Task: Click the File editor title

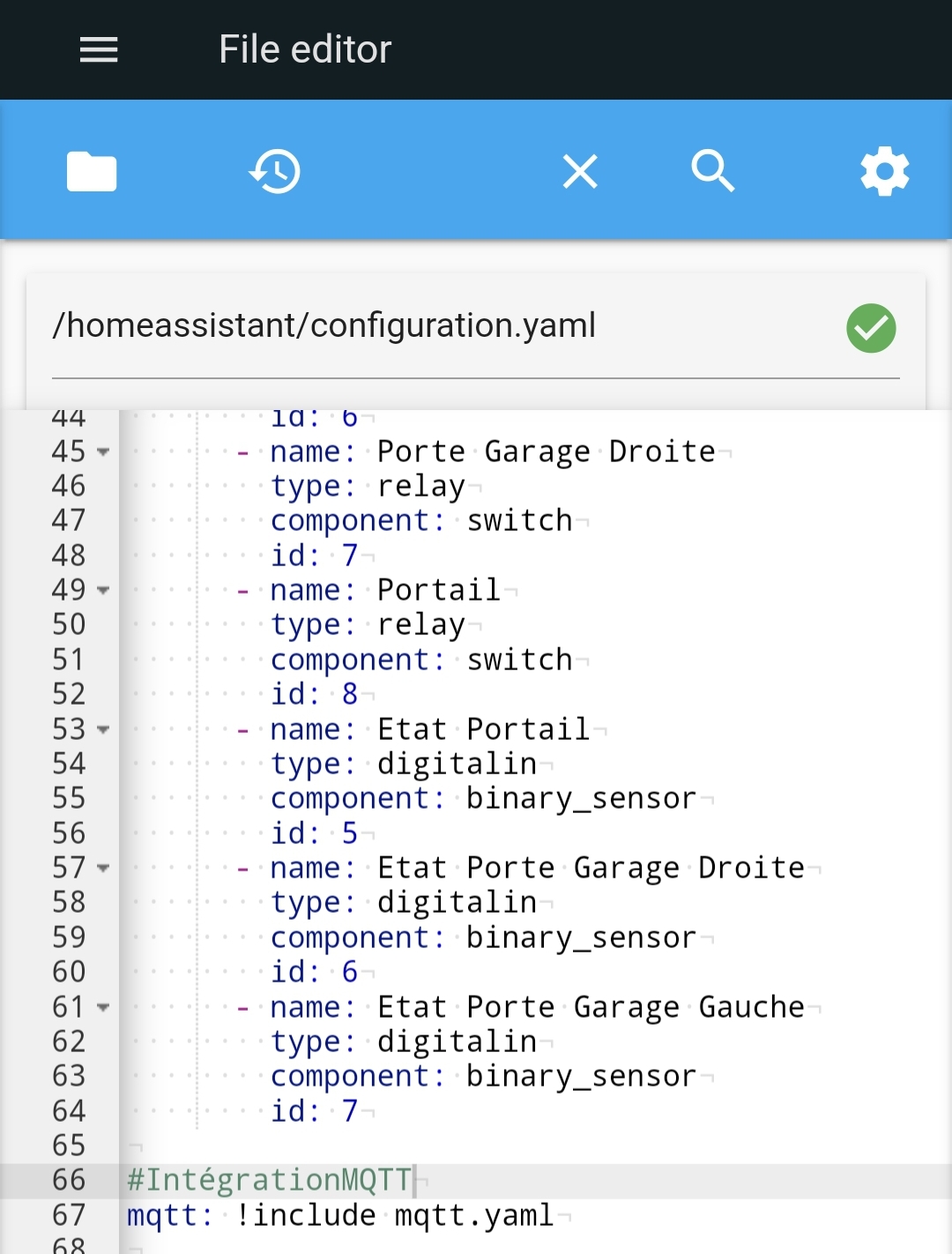Action: [x=305, y=49]
